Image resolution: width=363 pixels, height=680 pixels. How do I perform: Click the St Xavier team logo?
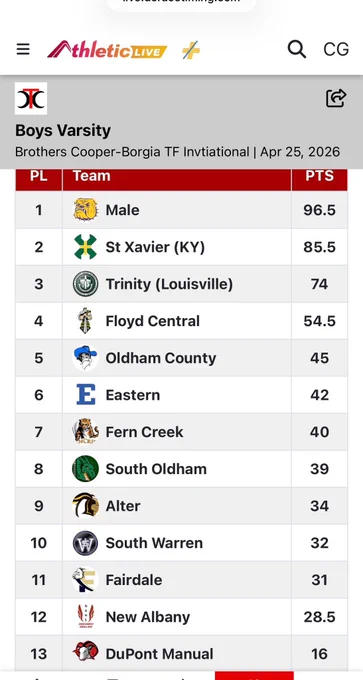[85, 247]
